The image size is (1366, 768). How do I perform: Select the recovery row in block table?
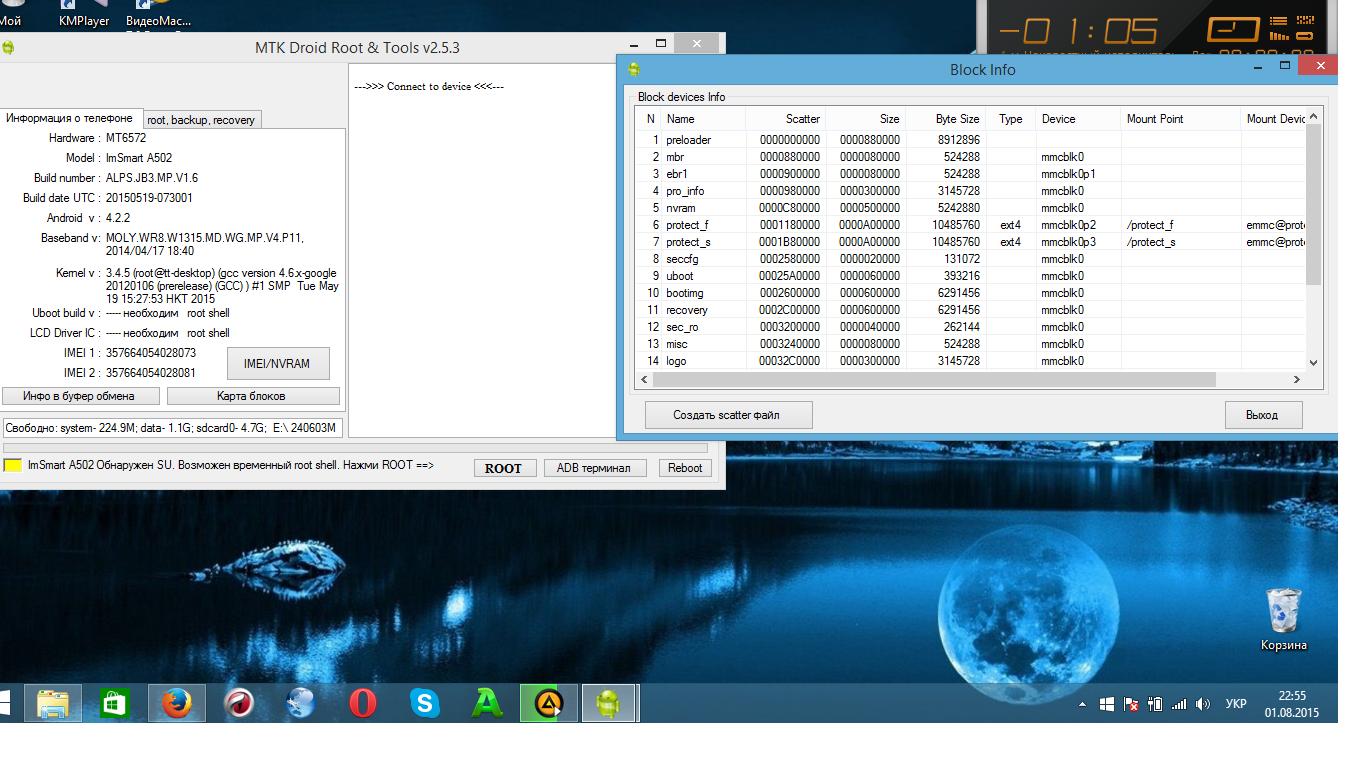tap(686, 310)
